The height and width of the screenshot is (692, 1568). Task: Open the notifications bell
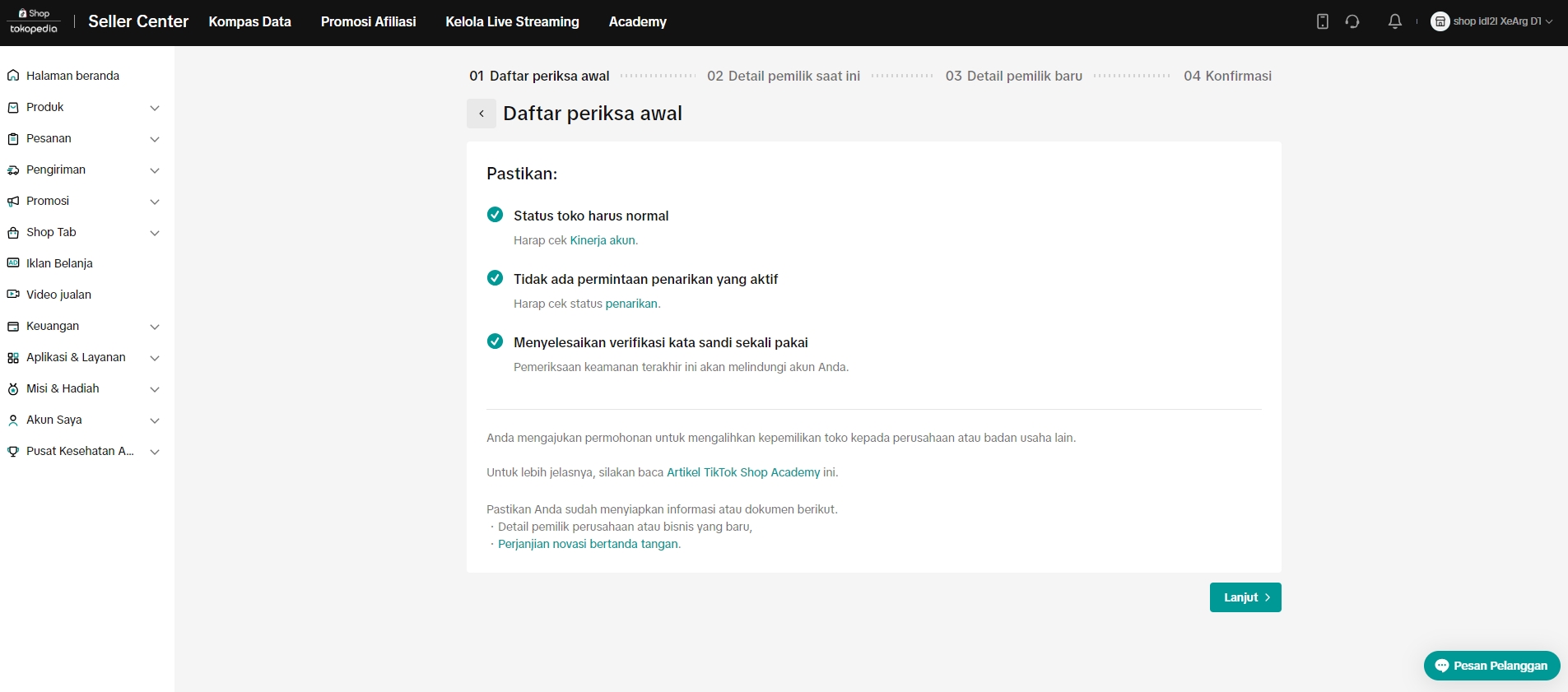pos(1394,21)
